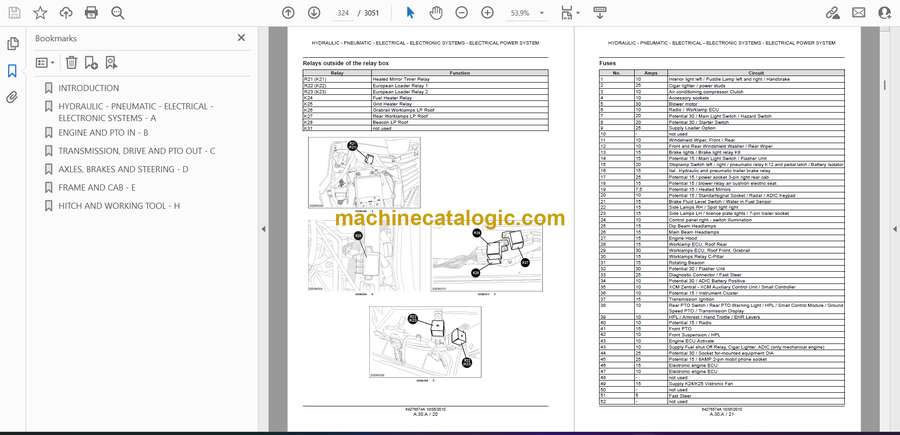Open the HITCH AND WORKING TOOL - H bookmark
The image size is (900, 435).
click(119, 205)
